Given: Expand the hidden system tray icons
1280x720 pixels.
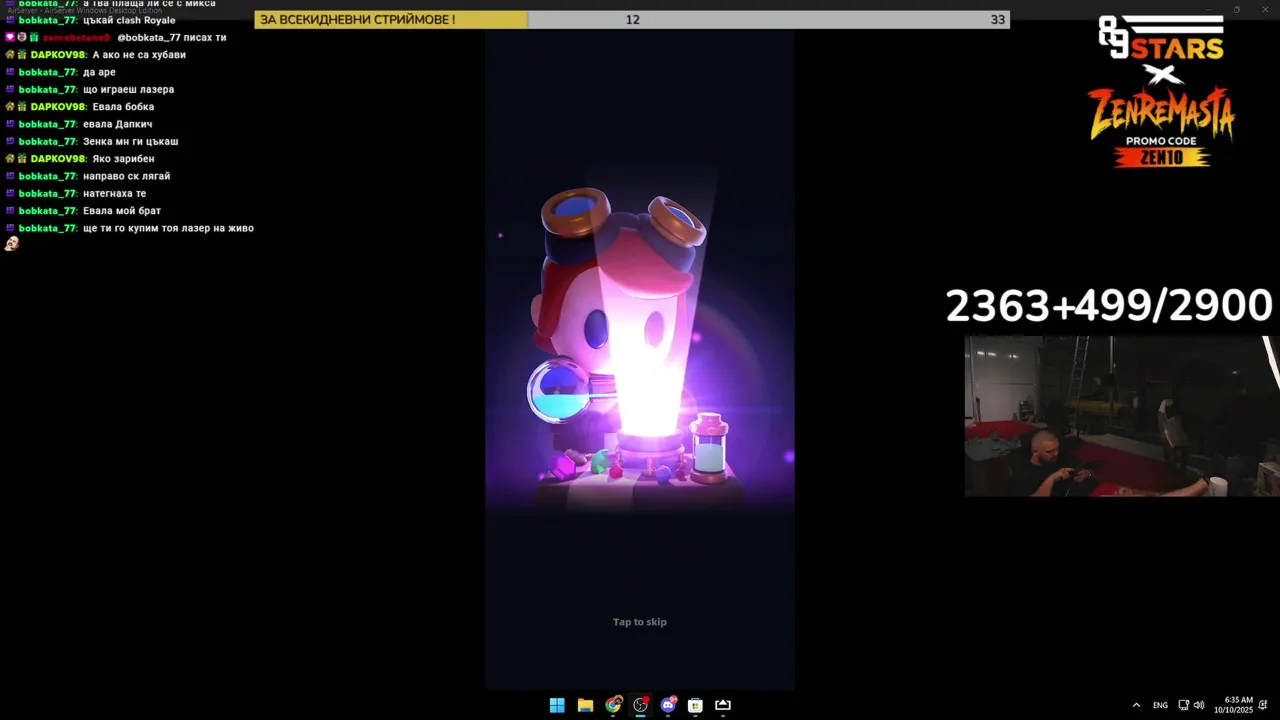Looking at the screenshot, I should [x=1136, y=705].
